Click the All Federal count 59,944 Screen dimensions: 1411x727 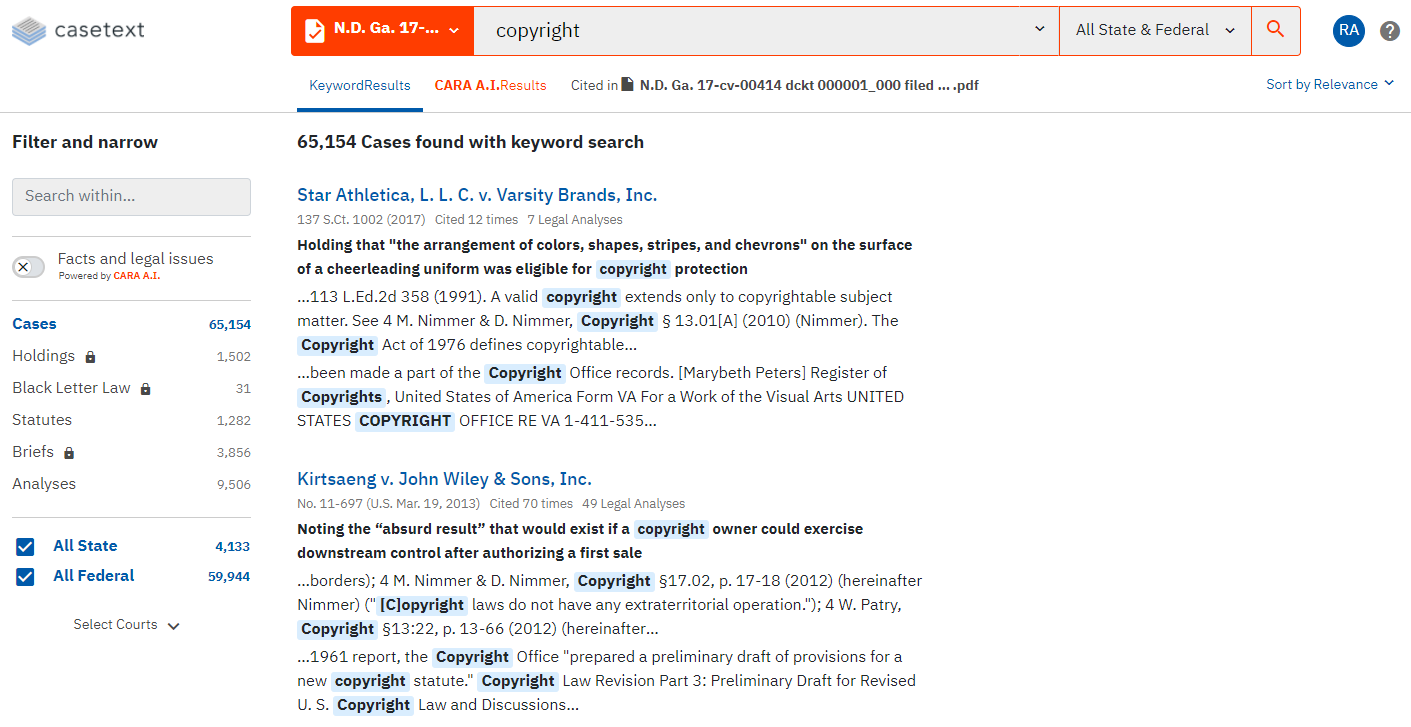pyautogui.click(x=228, y=577)
